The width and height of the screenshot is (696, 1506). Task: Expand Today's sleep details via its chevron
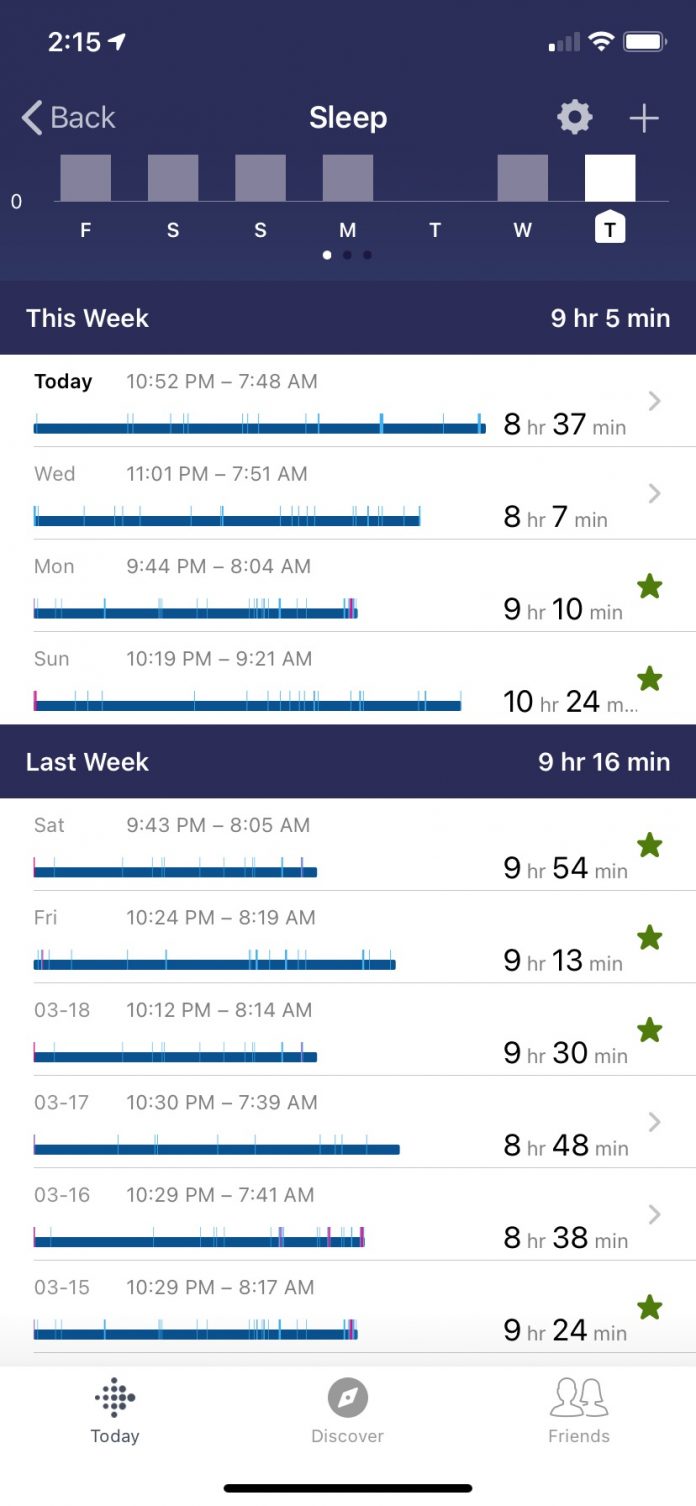coord(655,401)
